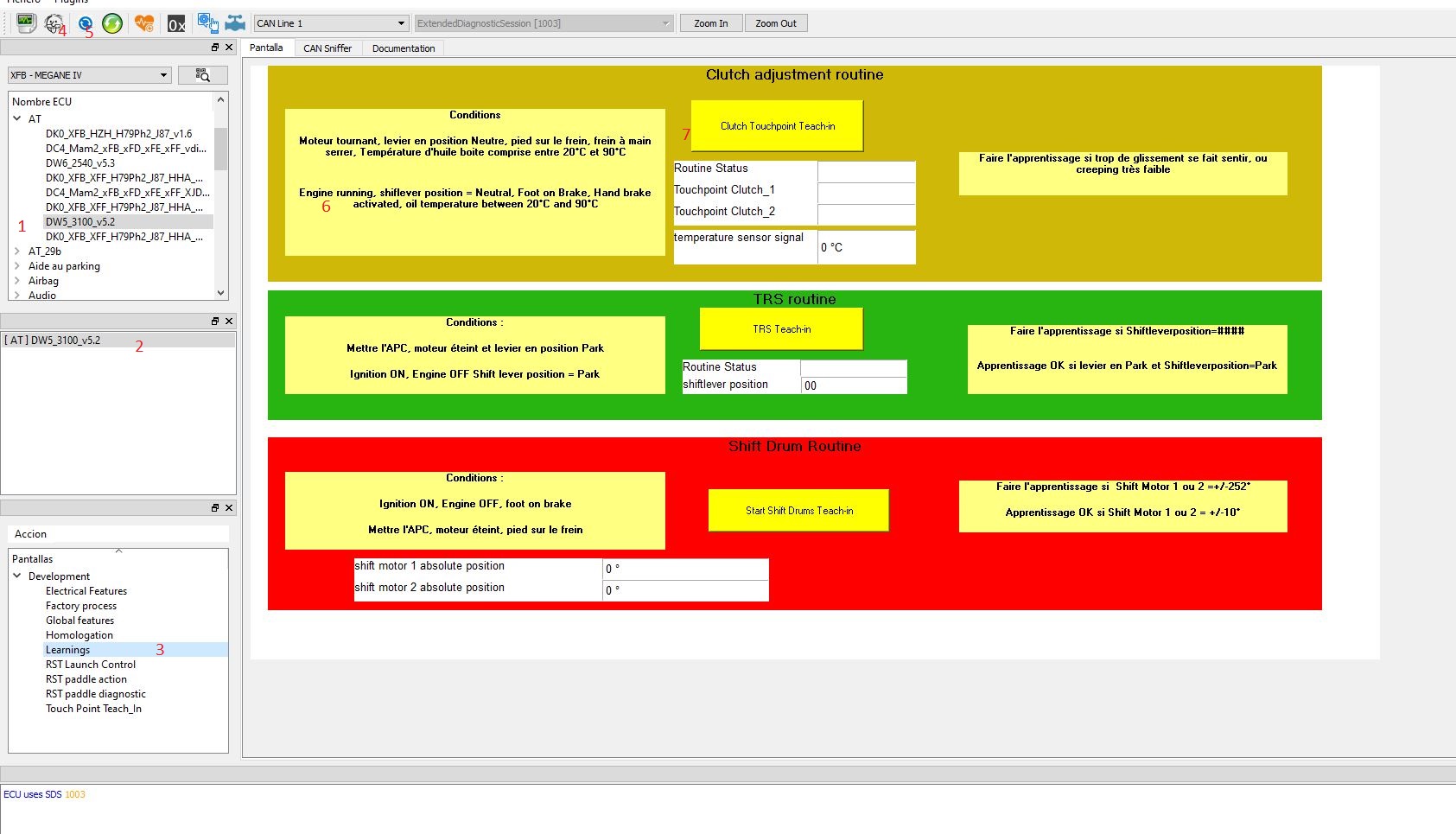Open Touch Point Teach_In screen
The width and height of the screenshot is (1456, 834).
[x=93, y=709]
